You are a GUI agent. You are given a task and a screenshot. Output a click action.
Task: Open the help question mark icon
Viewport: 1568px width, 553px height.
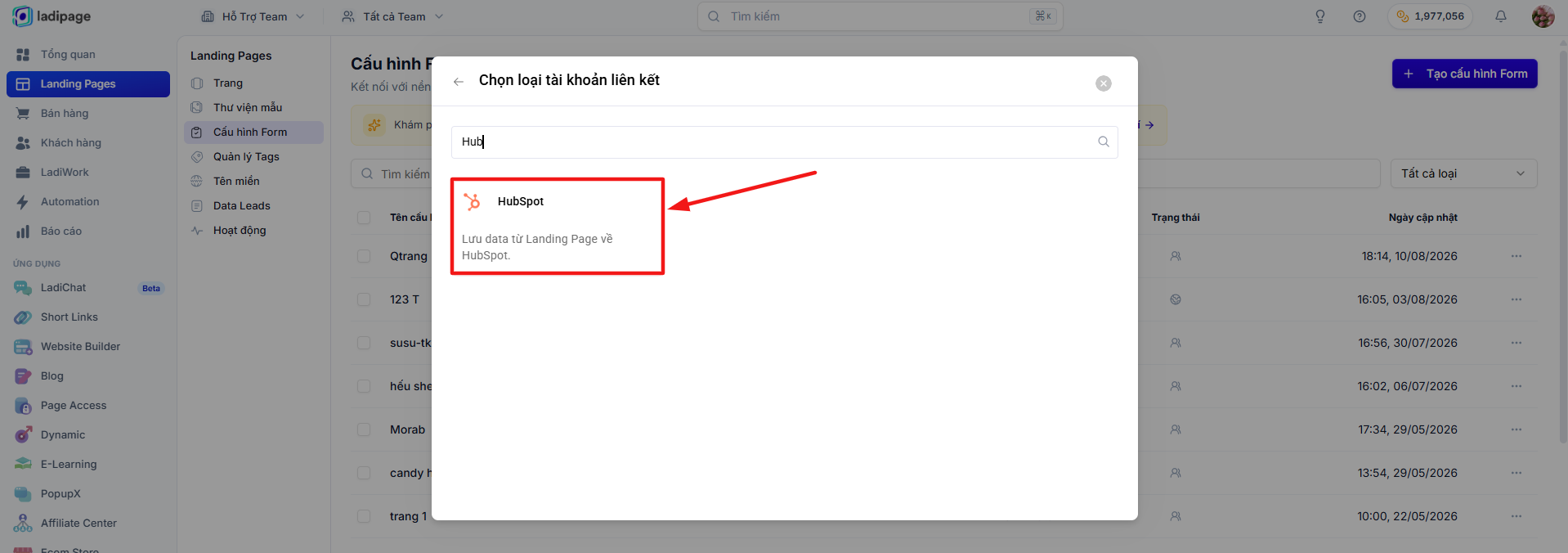(1360, 16)
